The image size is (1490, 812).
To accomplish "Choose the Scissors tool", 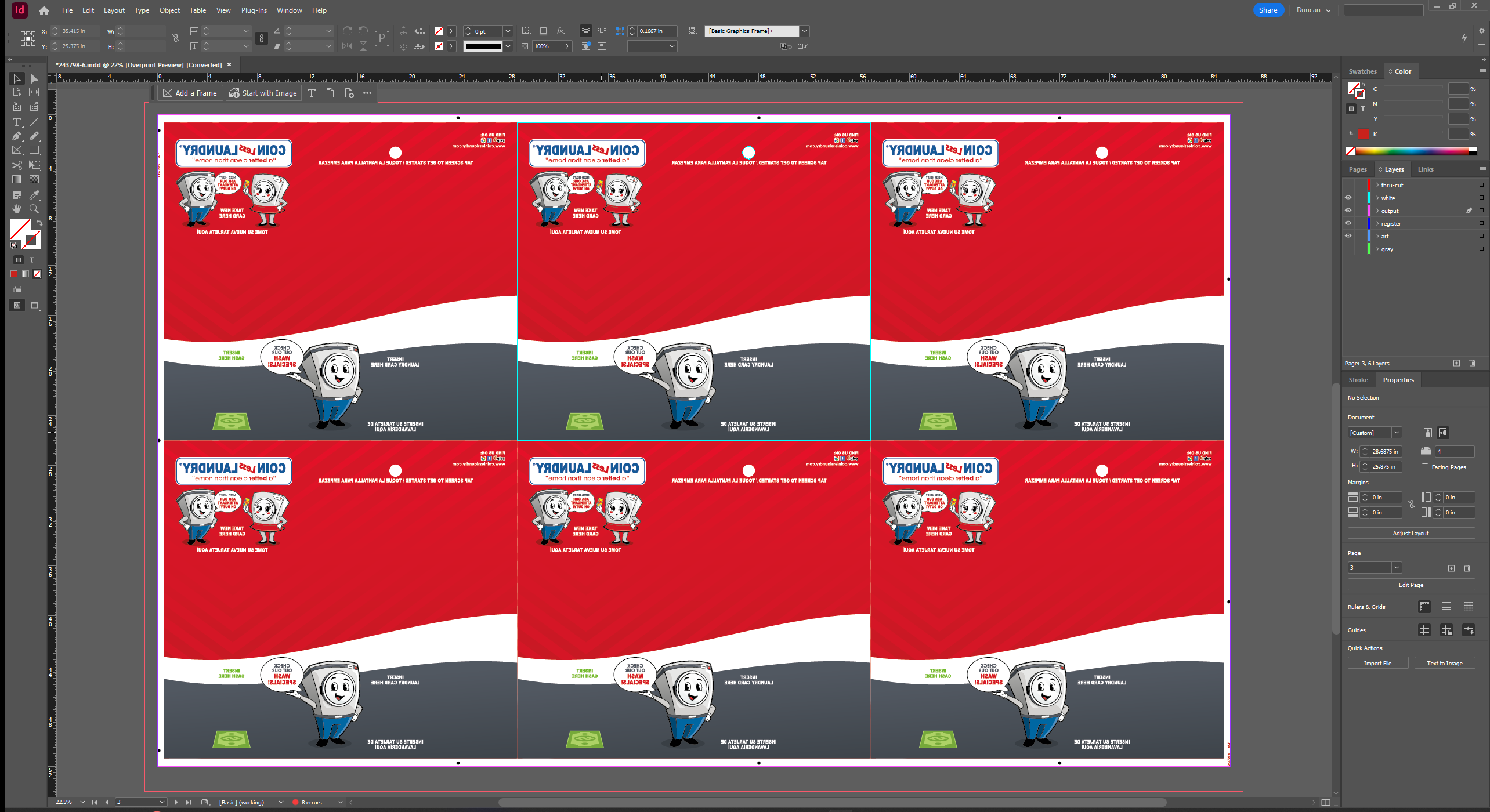I will tap(17, 165).
